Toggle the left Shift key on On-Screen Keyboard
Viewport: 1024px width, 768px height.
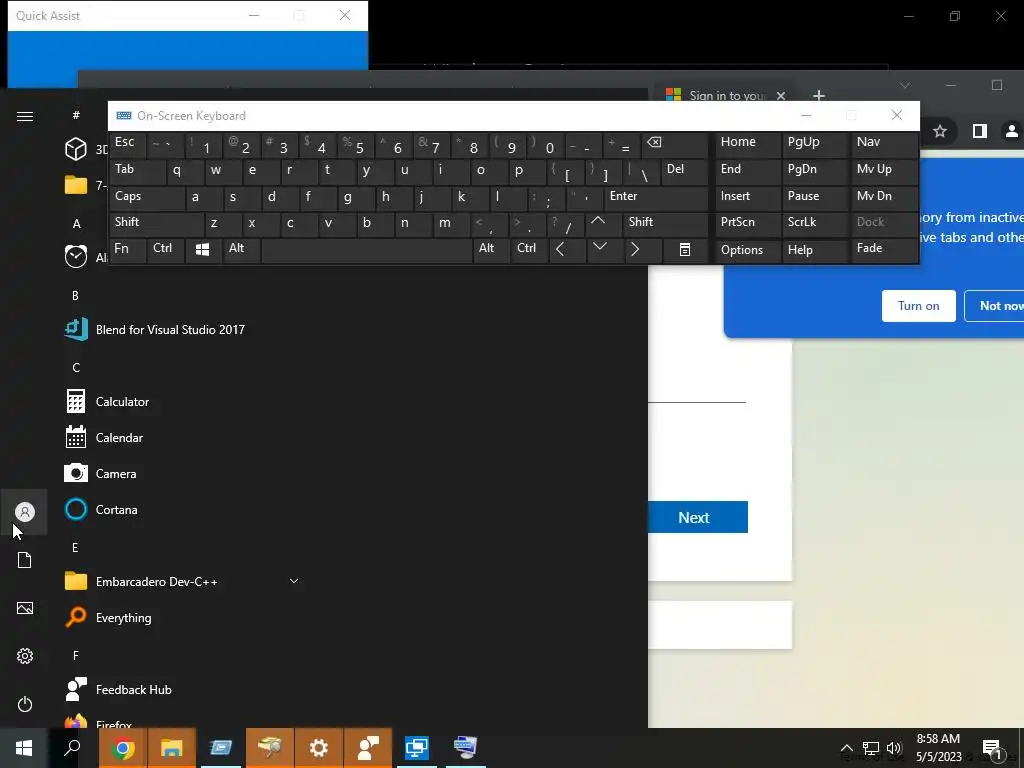157,223
